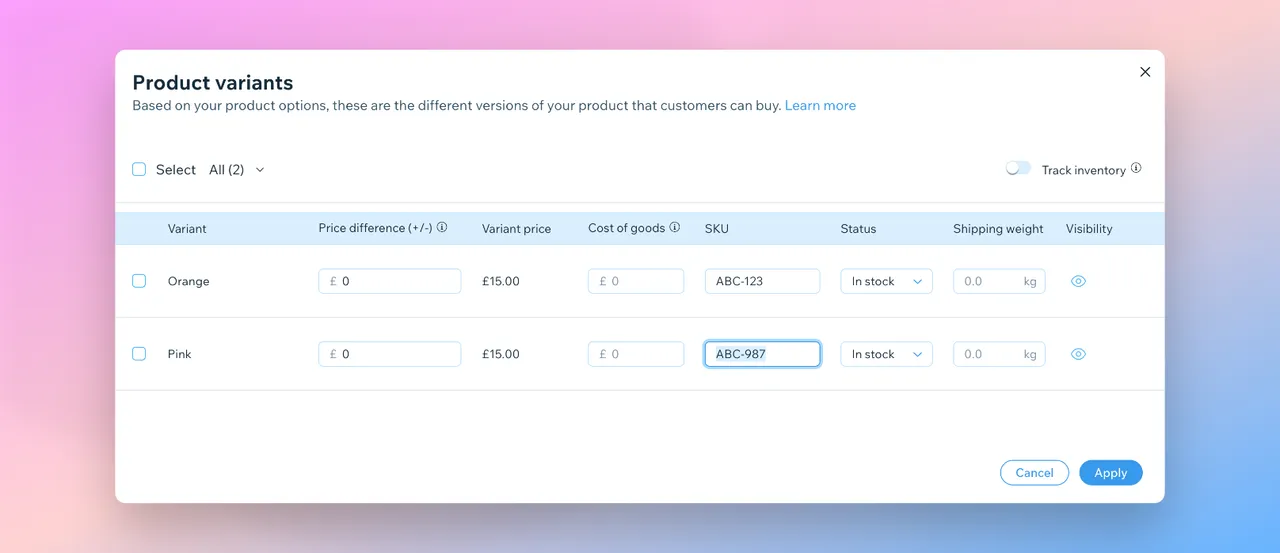This screenshot has width=1280, height=553.
Task: Open the Pink variant status dropdown
Action: coord(886,354)
